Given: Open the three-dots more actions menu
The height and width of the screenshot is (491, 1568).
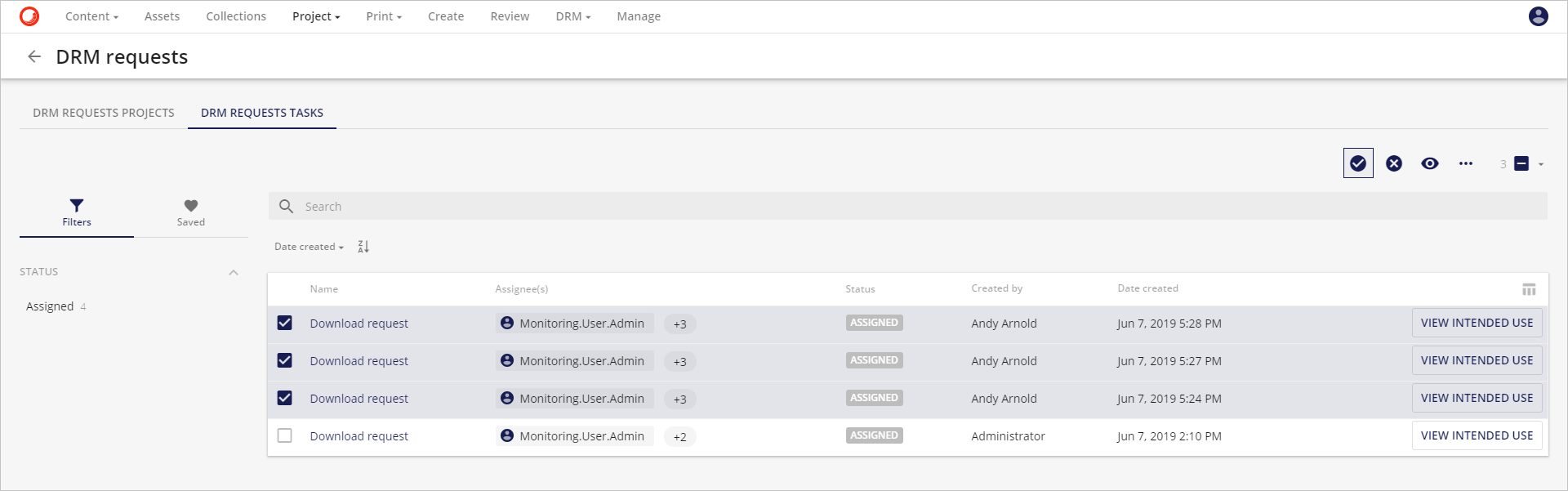Looking at the screenshot, I should coord(1466,163).
